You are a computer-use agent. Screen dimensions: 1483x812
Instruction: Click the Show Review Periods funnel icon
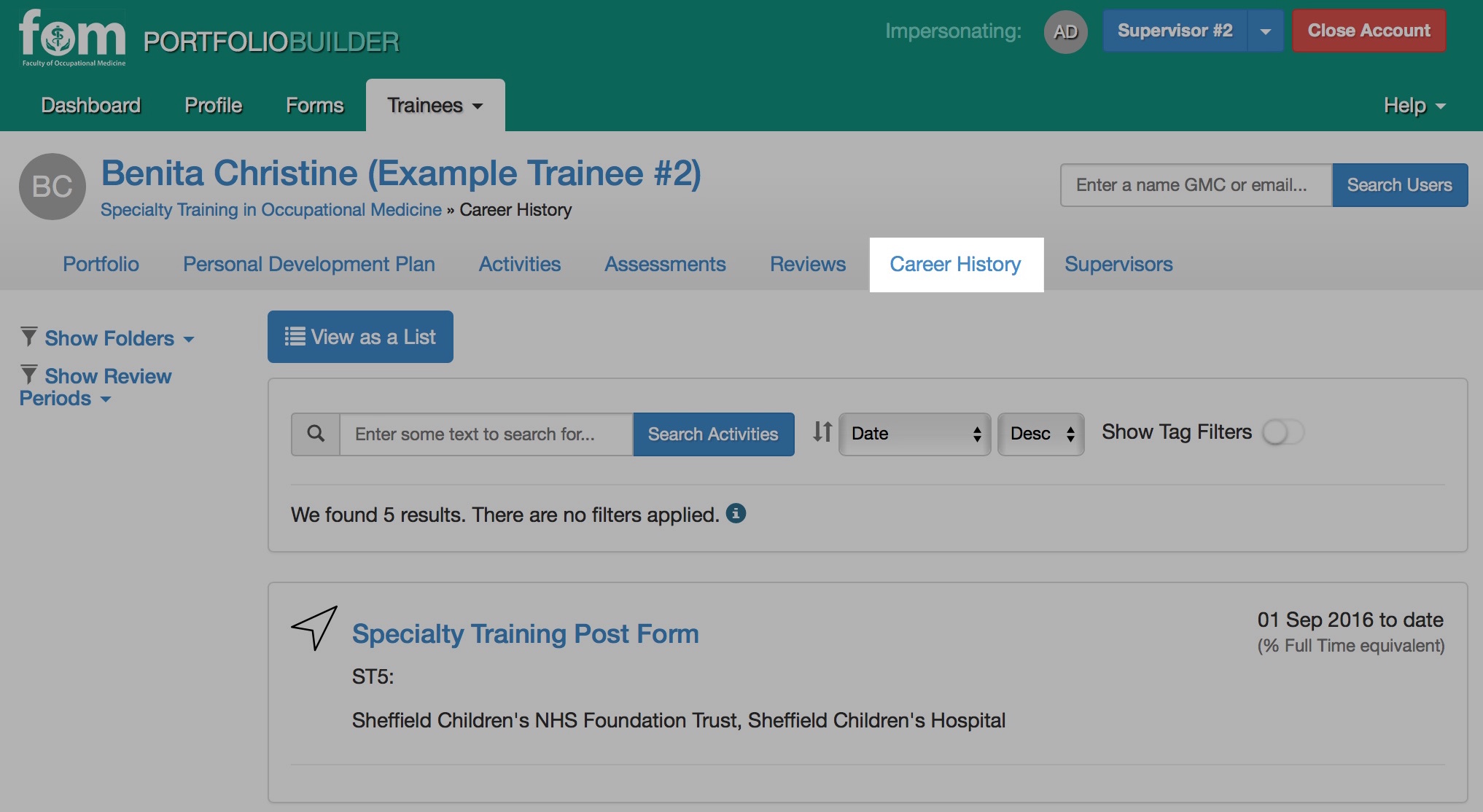click(x=29, y=375)
